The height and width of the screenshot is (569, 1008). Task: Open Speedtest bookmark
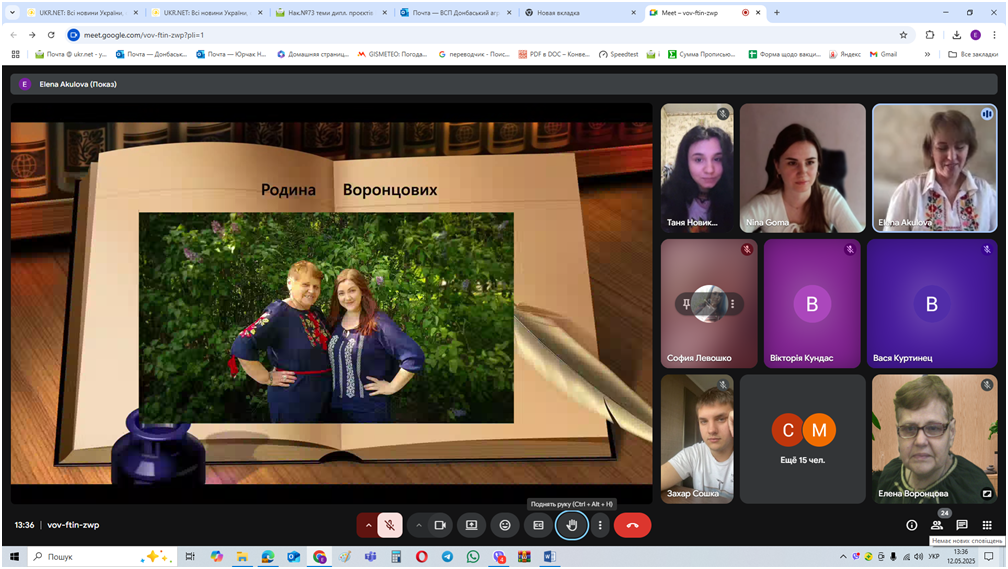(618, 54)
